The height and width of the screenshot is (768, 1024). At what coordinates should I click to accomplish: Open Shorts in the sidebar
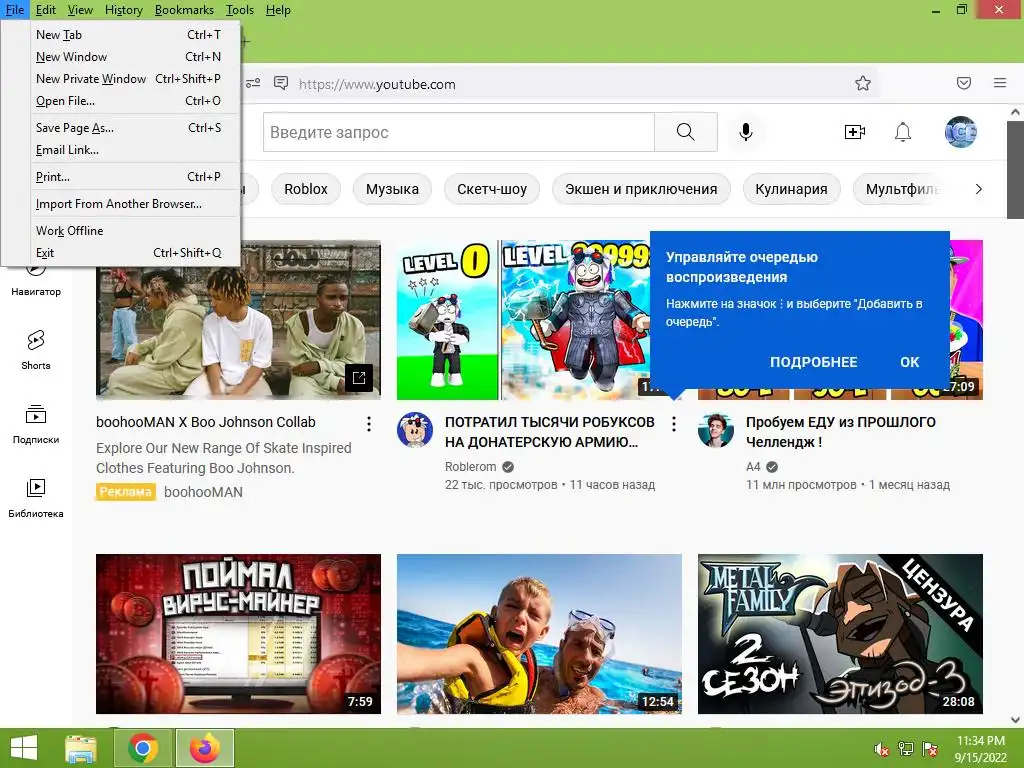pos(36,350)
